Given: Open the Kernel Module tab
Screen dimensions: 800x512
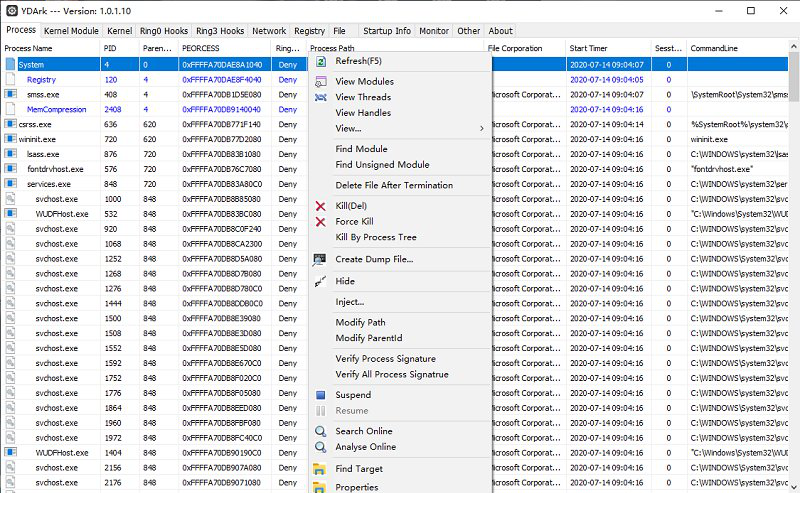Looking at the screenshot, I should tap(71, 31).
